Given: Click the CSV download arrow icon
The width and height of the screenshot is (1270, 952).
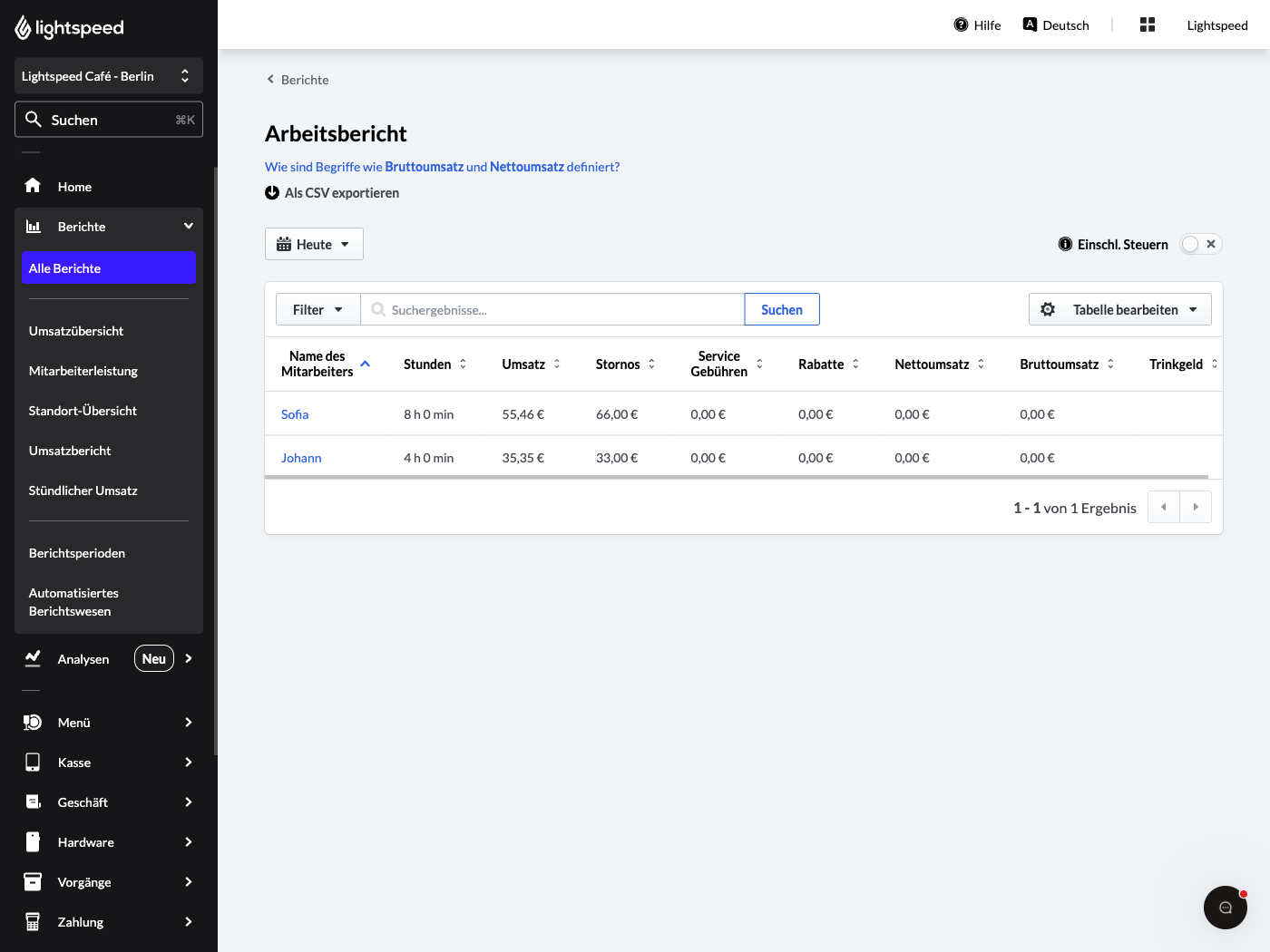Looking at the screenshot, I should (272, 192).
